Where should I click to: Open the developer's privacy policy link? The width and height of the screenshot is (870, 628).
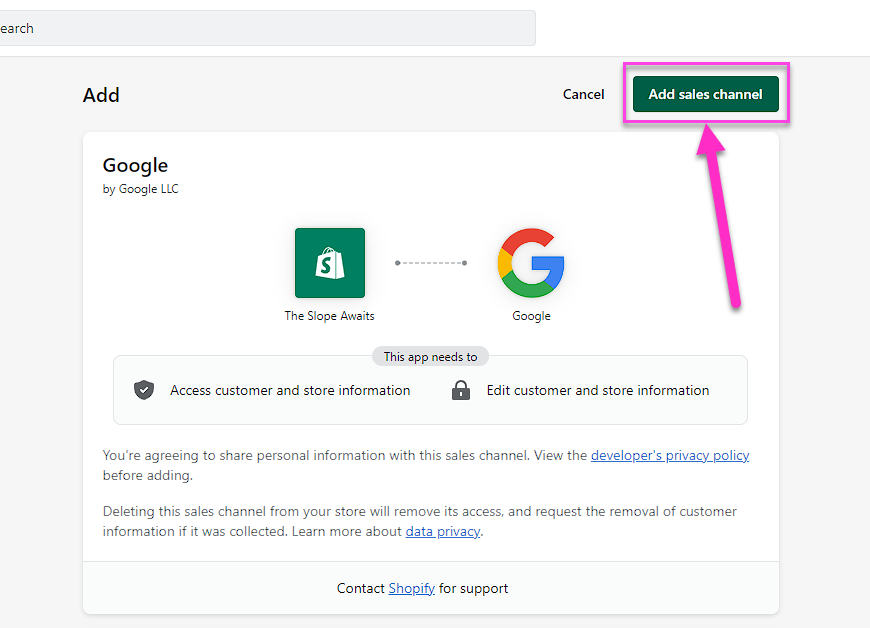click(x=670, y=455)
